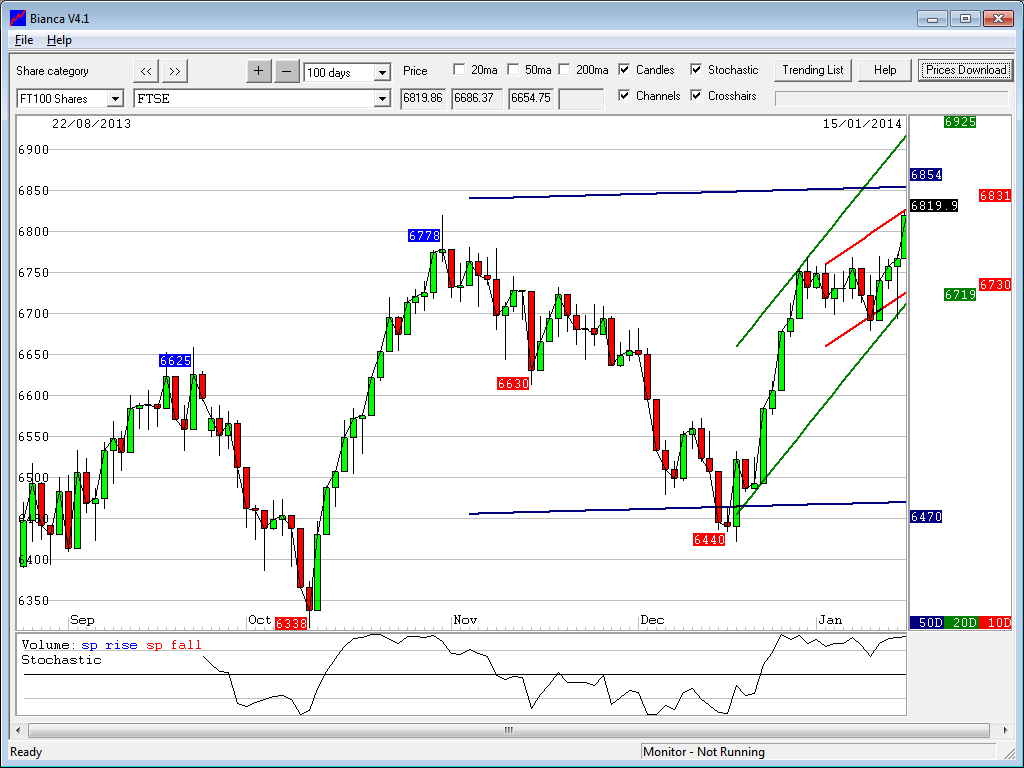The width and height of the screenshot is (1024, 768).
Task: Open the Help menu
Action: pos(59,40)
